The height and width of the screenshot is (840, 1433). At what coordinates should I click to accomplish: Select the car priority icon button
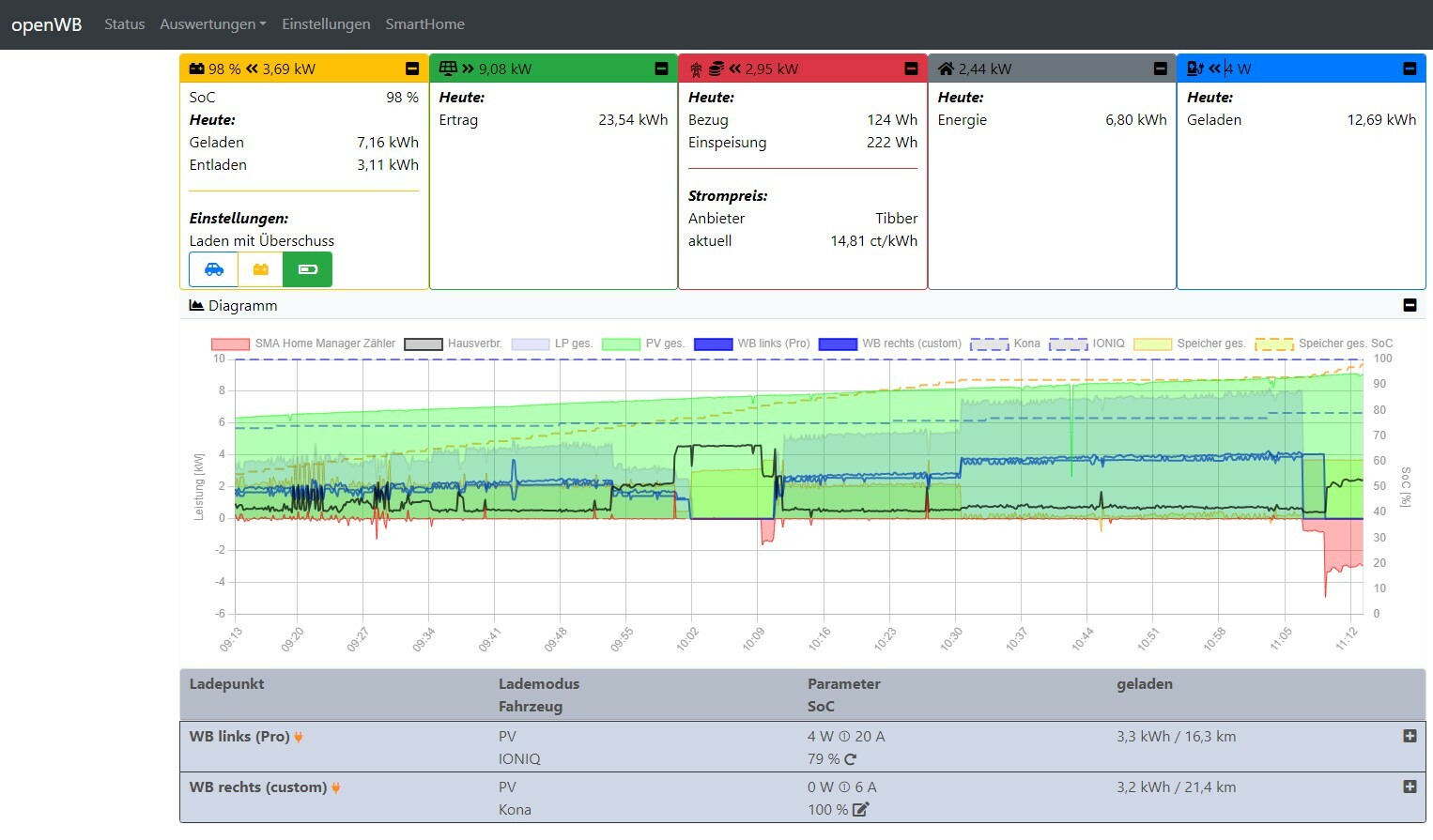214,269
